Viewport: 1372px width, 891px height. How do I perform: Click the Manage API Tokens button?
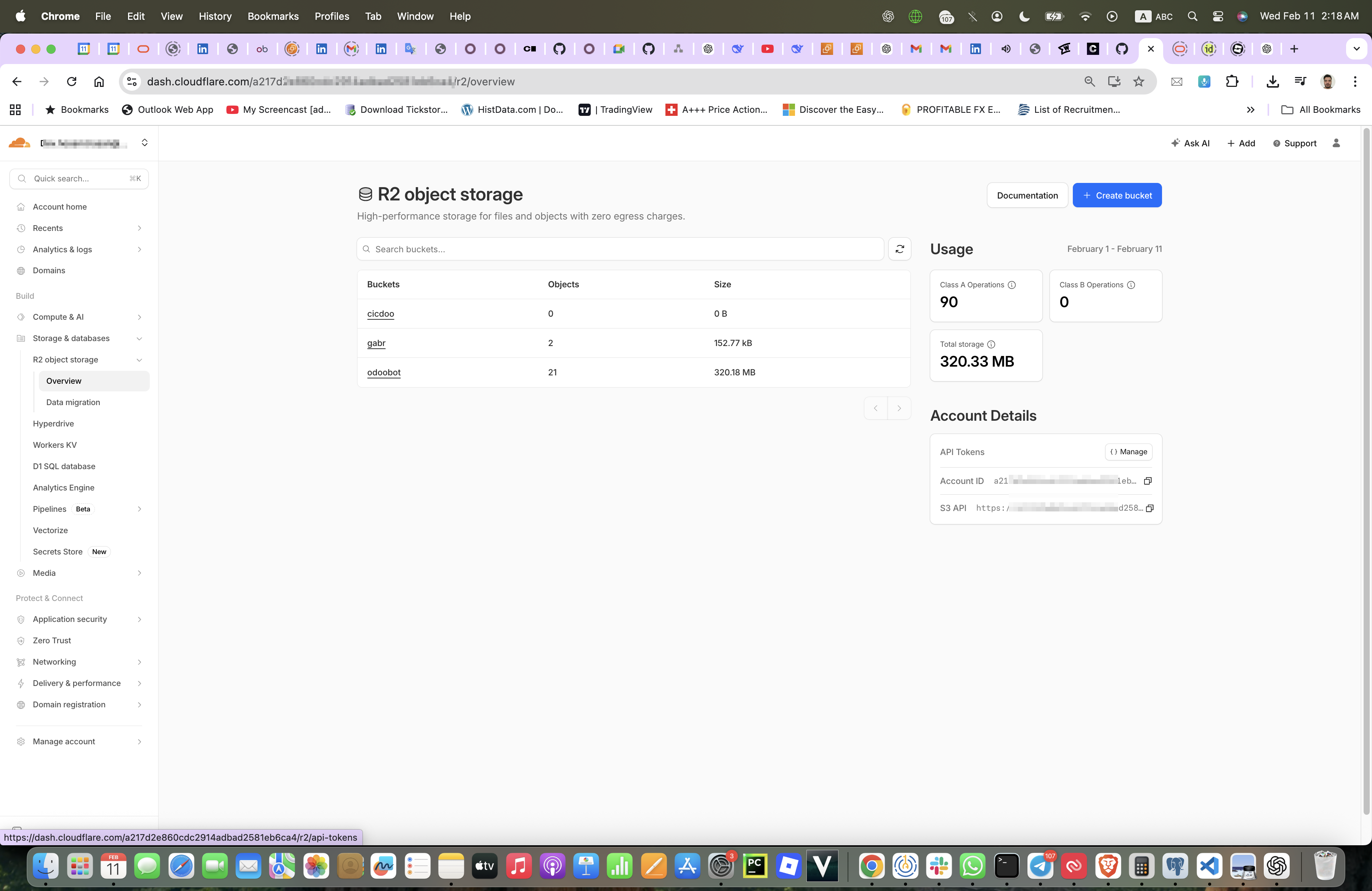1128,452
